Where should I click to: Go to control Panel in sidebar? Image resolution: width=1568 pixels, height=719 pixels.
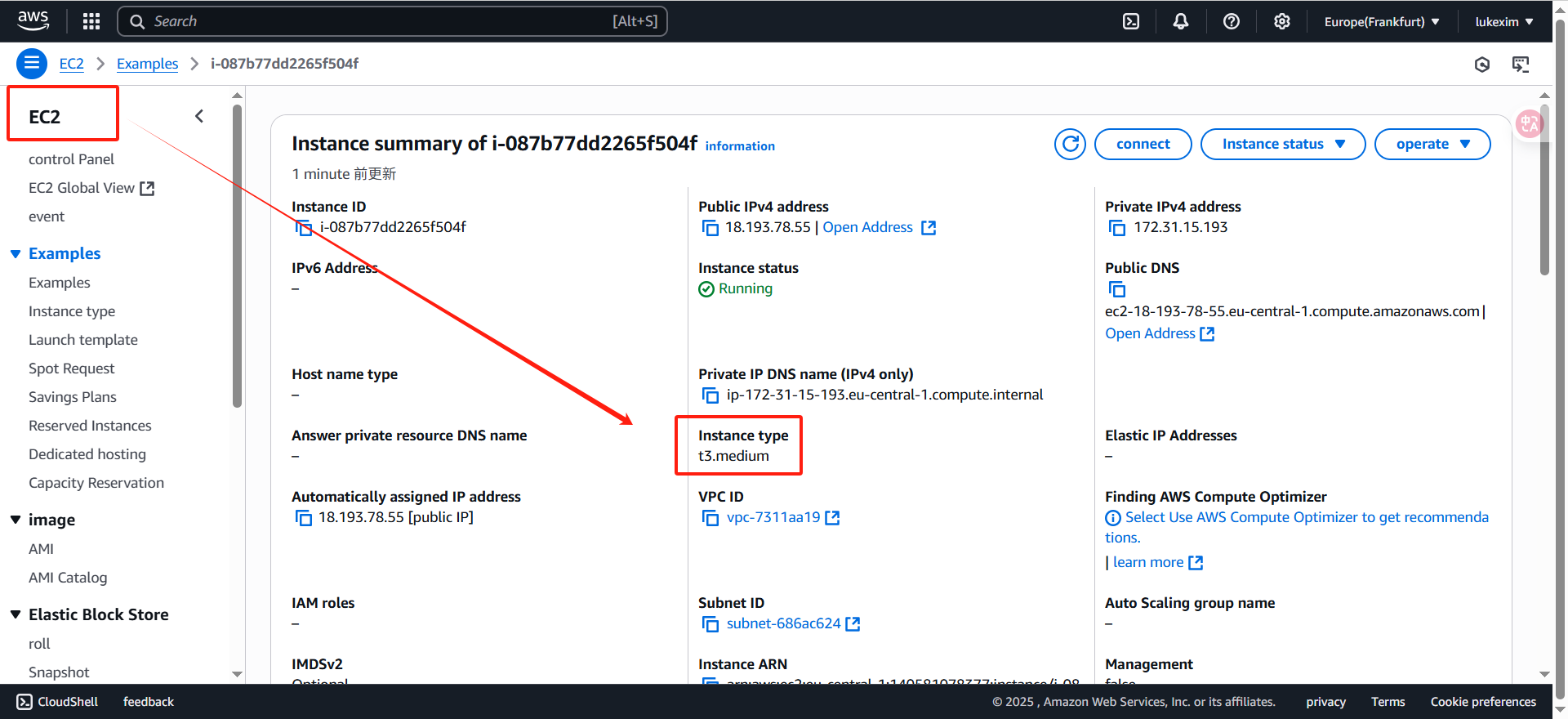click(x=71, y=159)
